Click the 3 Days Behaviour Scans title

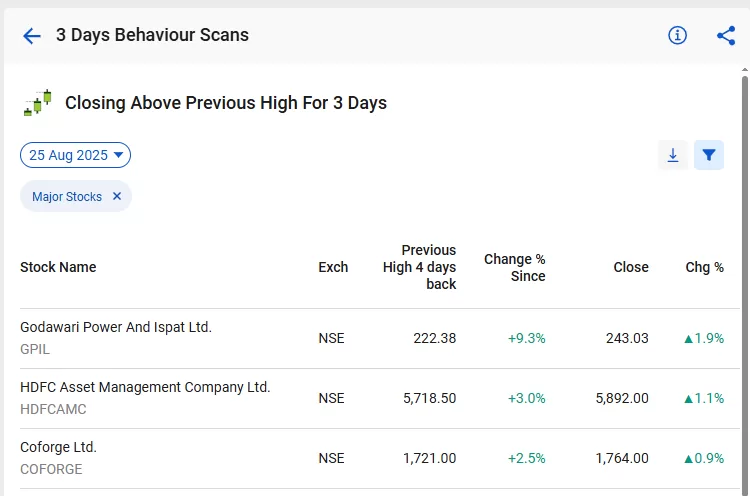coord(152,35)
